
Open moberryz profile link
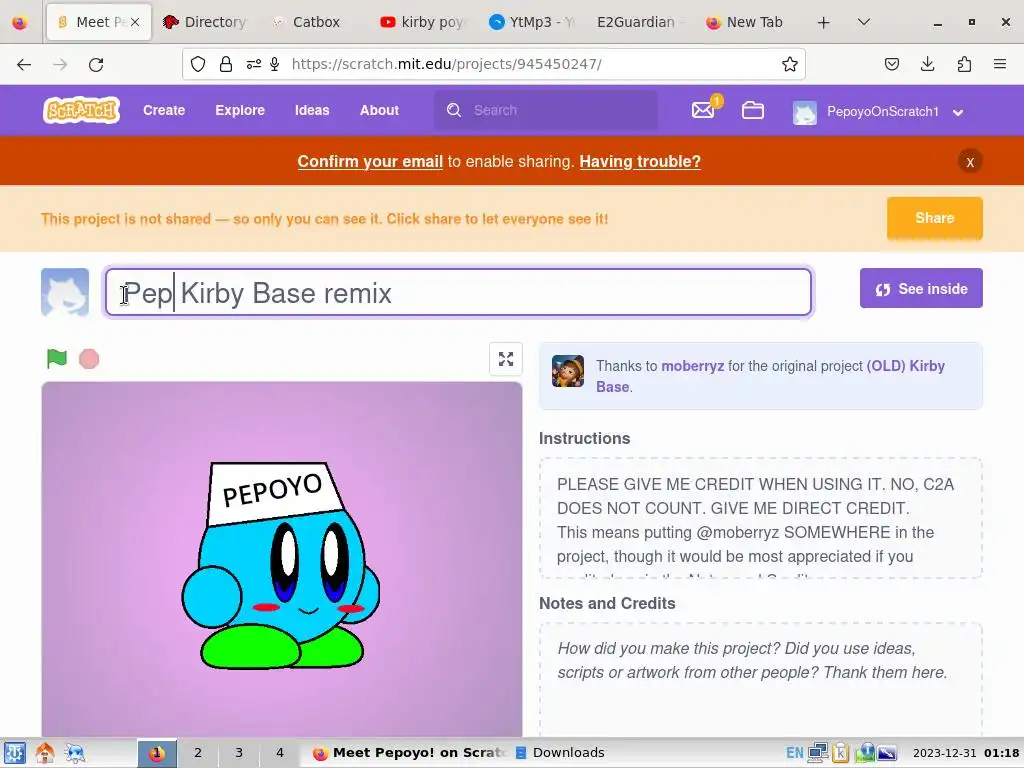(x=692, y=366)
